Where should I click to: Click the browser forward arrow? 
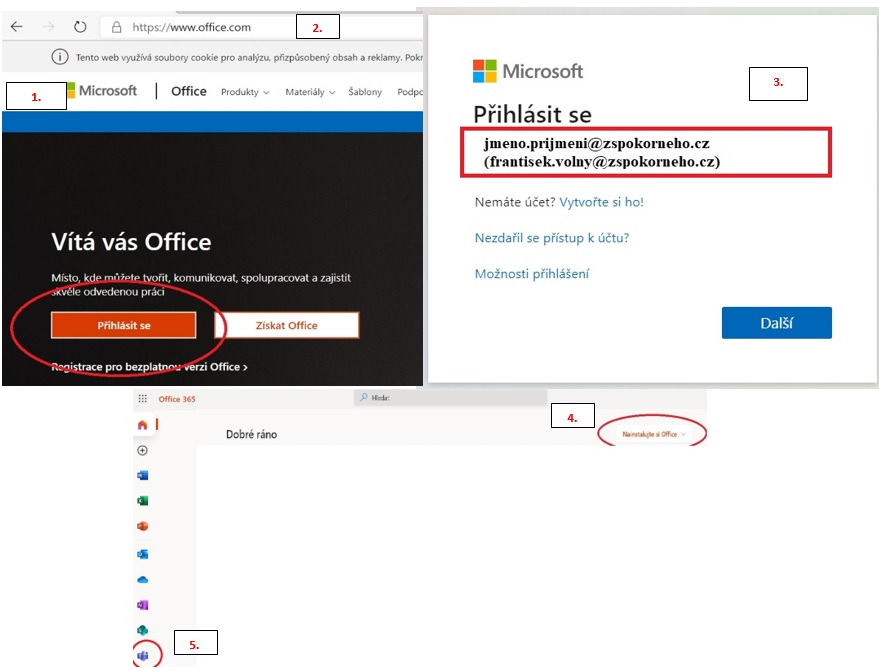coord(49,26)
